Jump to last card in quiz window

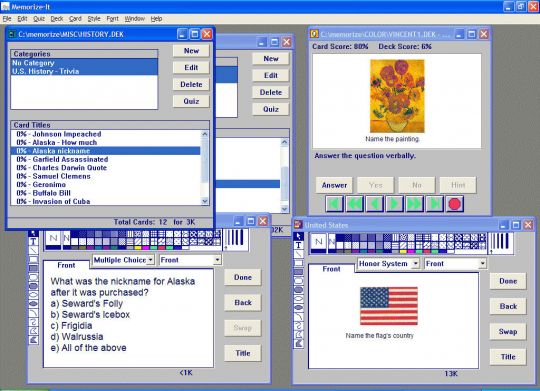pyautogui.click(x=434, y=204)
